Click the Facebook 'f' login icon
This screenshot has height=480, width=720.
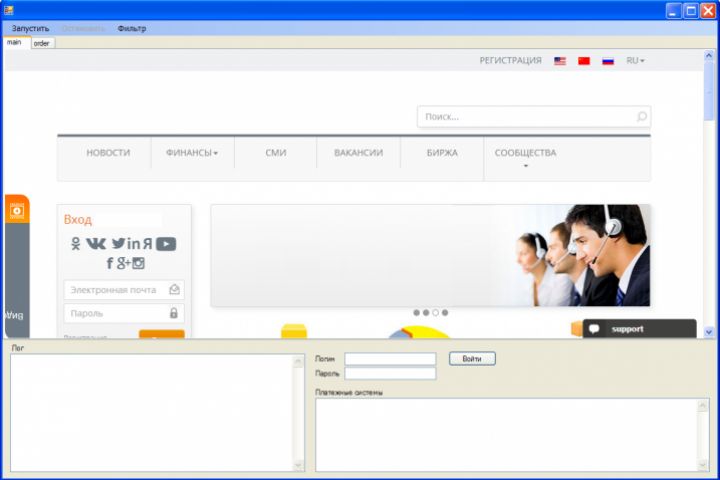point(110,263)
